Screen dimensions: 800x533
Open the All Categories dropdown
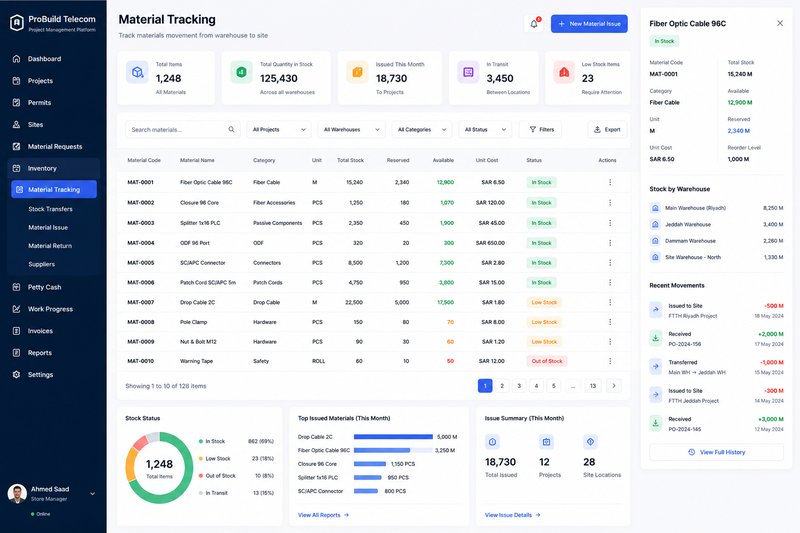422,130
